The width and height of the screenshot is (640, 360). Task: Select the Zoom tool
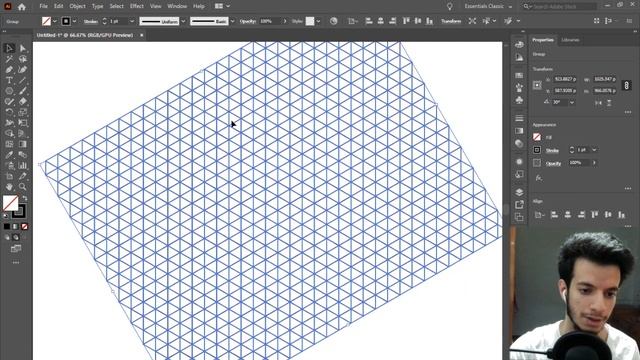[22, 187]
